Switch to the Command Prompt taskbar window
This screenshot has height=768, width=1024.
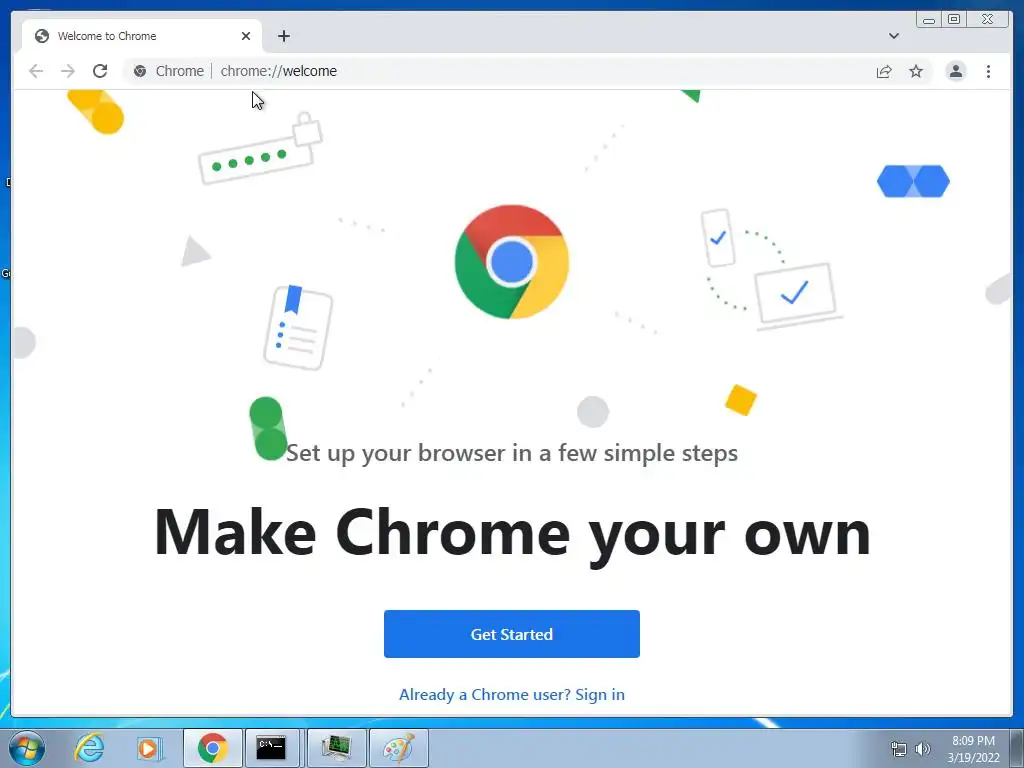click(x=271, y=748)
